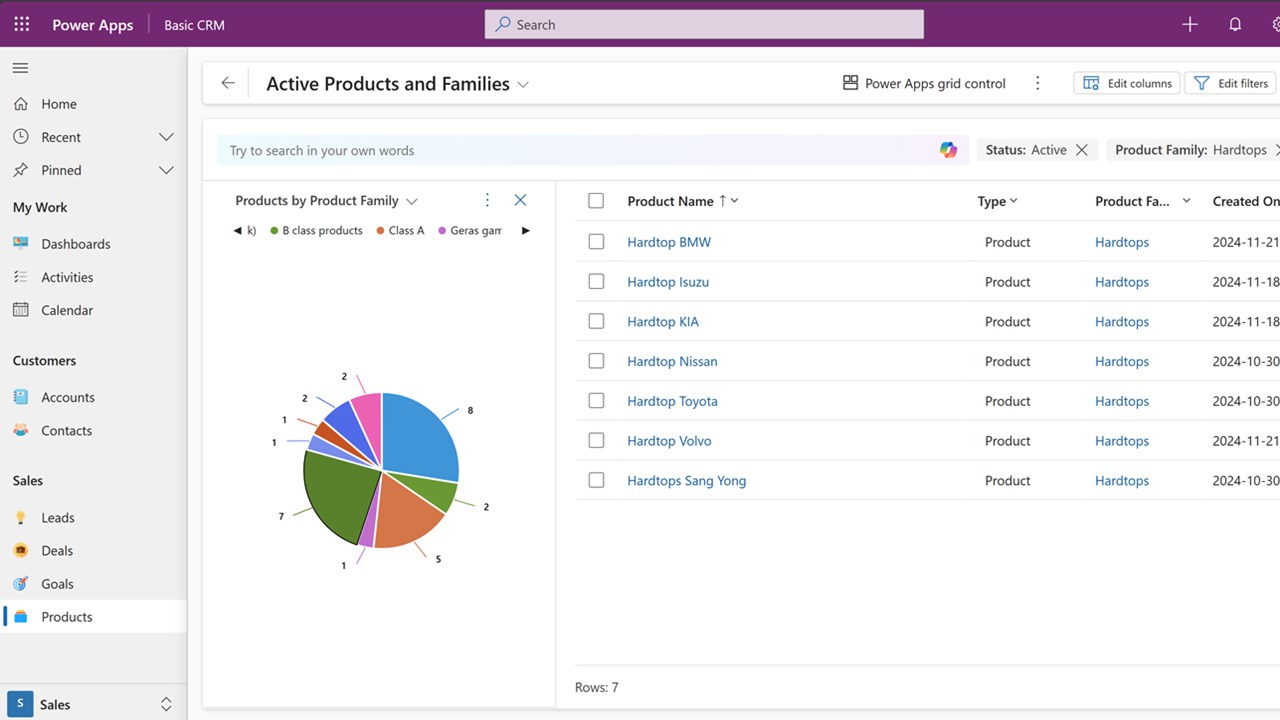The width and height of the screenshot is (1280, 720).
Task: Check the Hardtop Isuzu row checkbox
Action: pos(596,282)
